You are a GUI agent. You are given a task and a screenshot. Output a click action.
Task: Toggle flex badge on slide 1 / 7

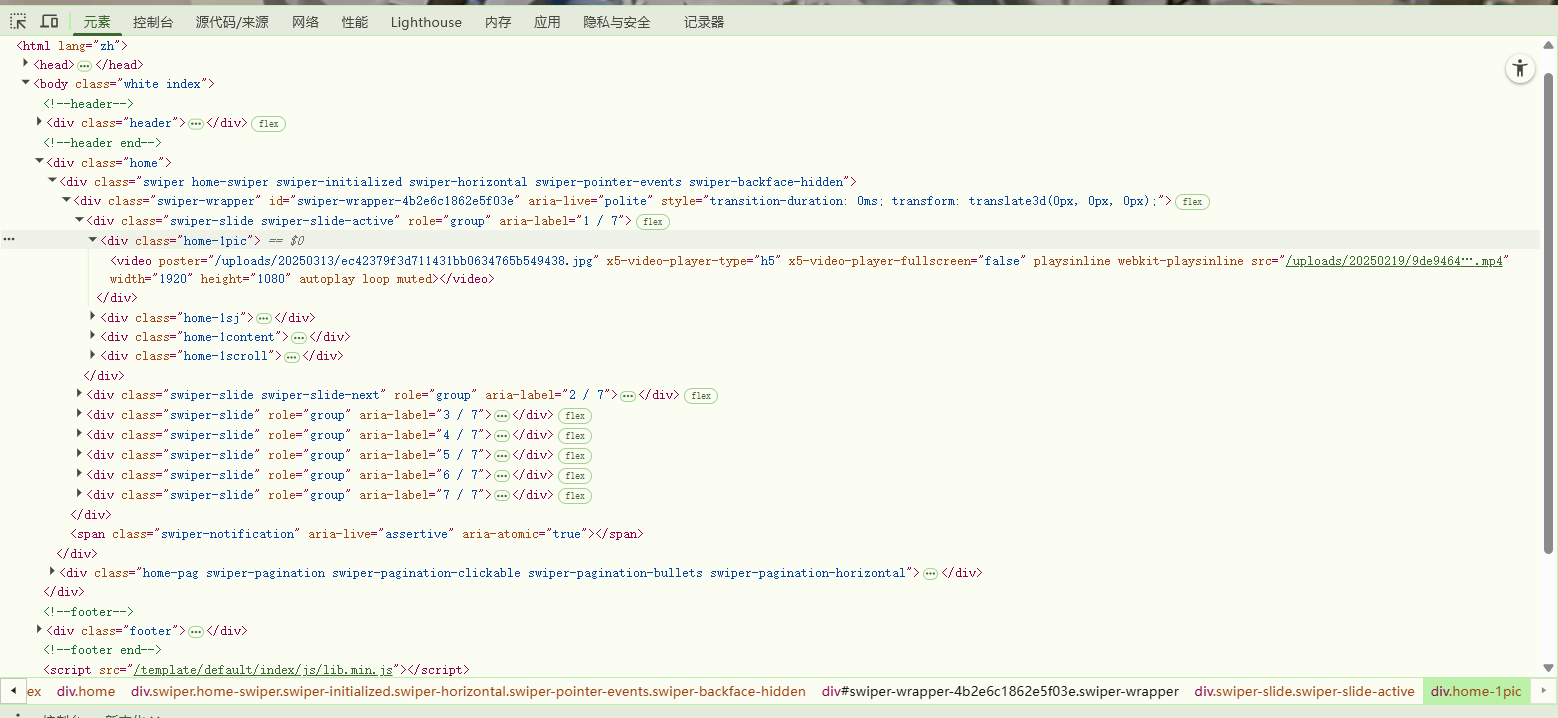point(653,222)
